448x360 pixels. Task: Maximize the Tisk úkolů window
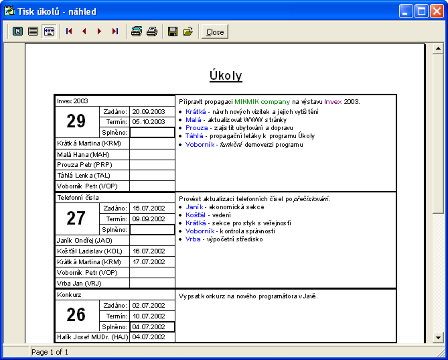pyautogui.click(x=421, y=11)
